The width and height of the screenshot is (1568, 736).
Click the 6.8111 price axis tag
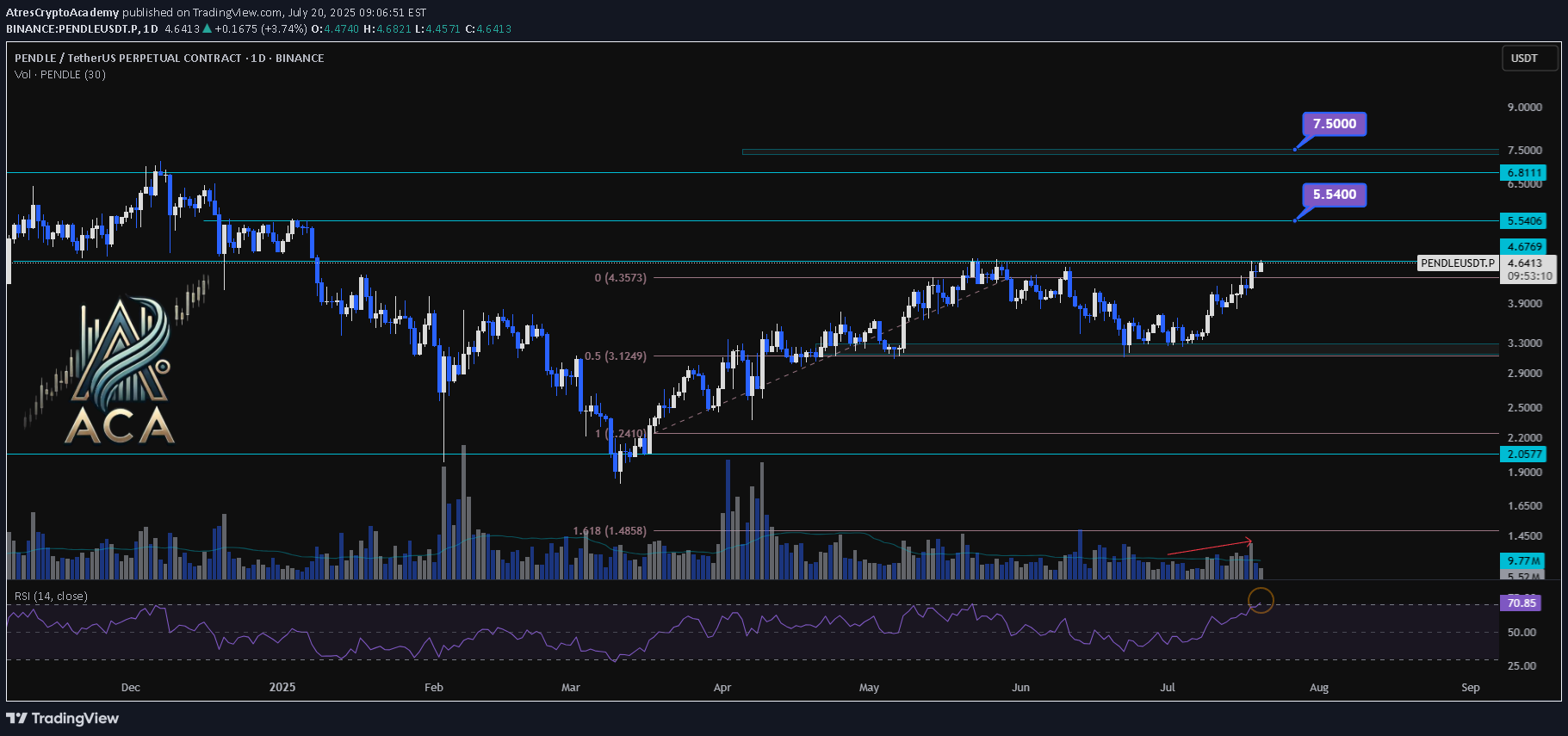pos(1523,173)
